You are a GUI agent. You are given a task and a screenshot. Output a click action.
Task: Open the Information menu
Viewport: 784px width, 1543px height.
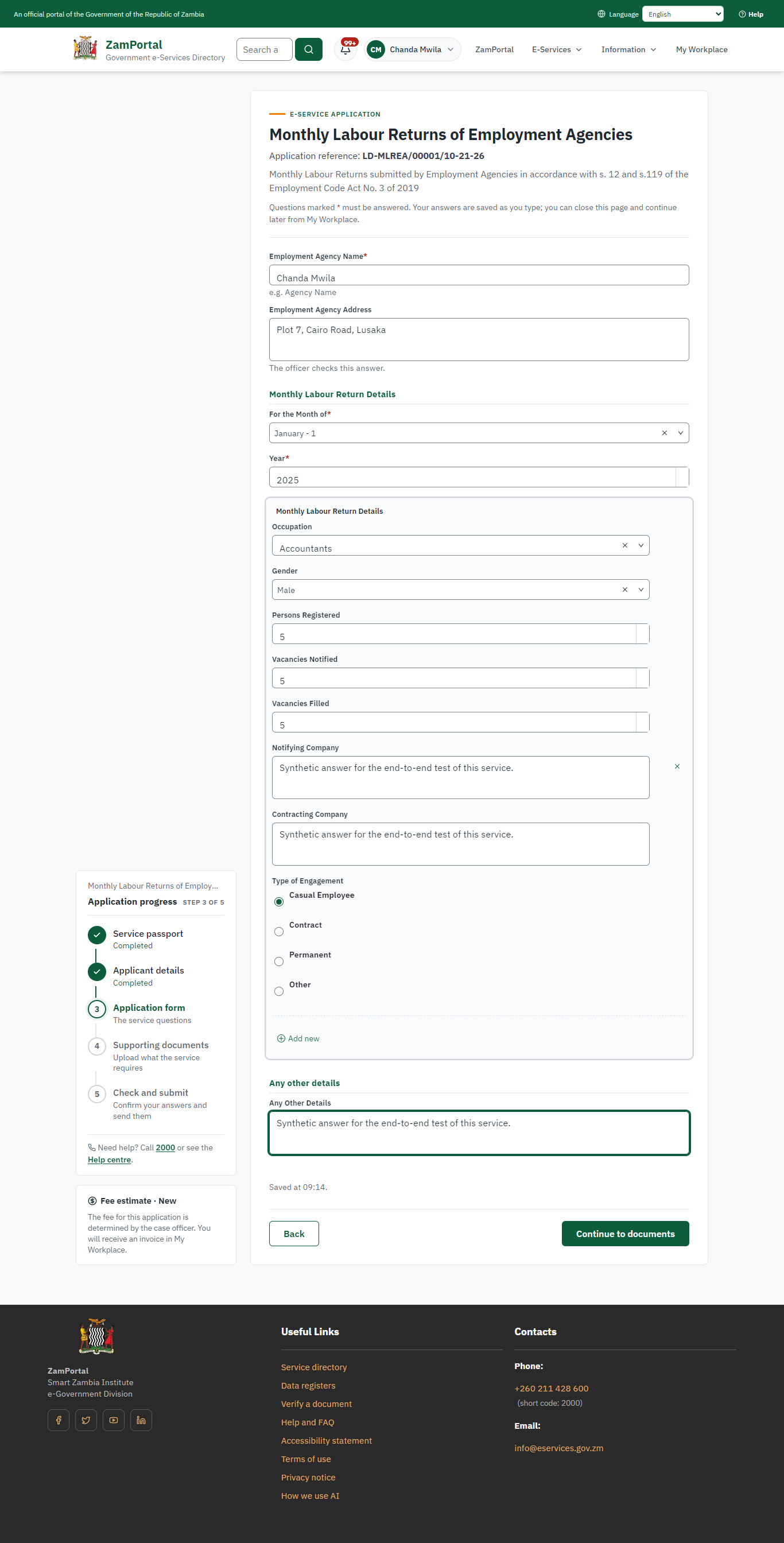(x=628, y=50)
